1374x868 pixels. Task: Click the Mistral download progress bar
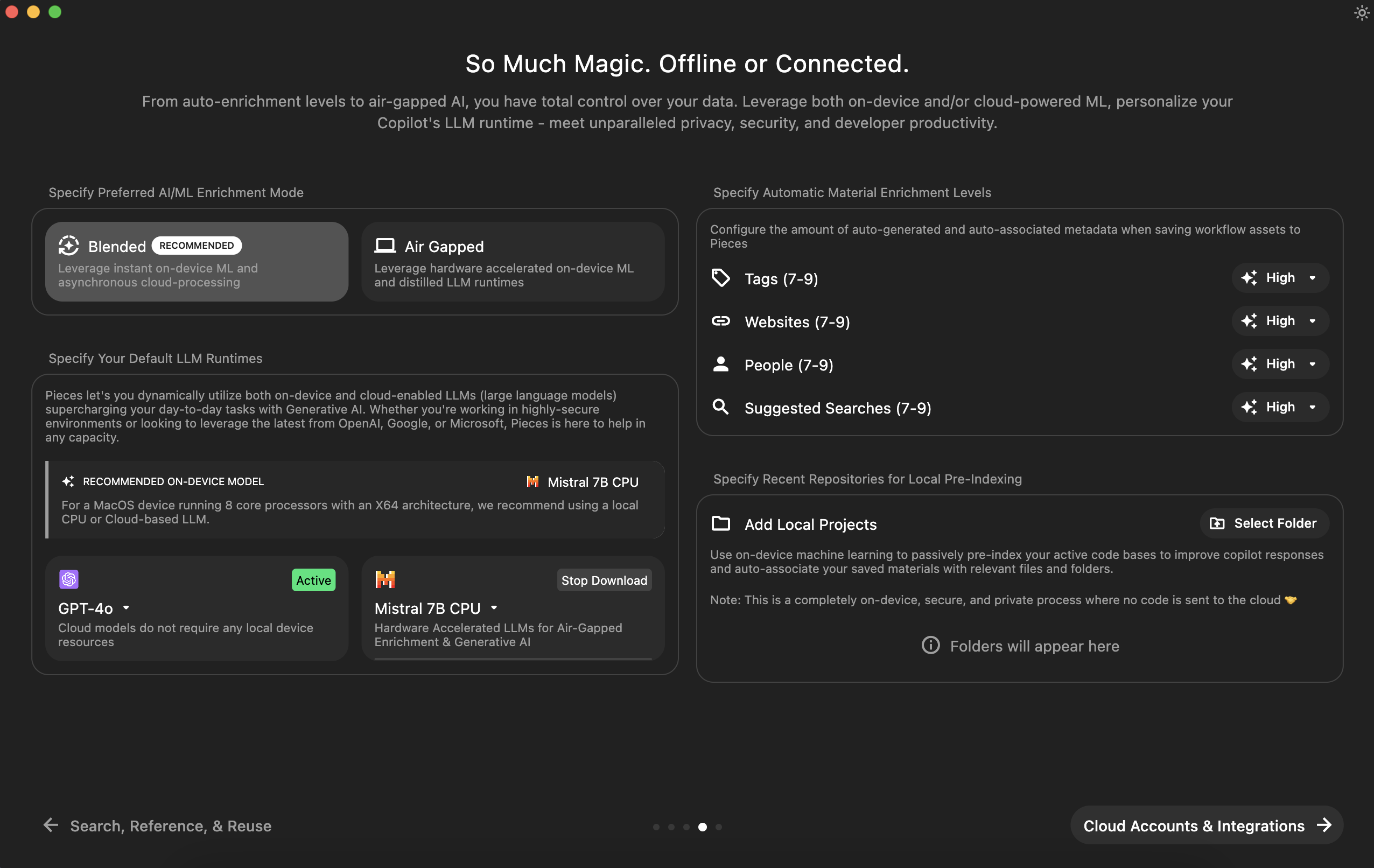click(x=513, y=659)
